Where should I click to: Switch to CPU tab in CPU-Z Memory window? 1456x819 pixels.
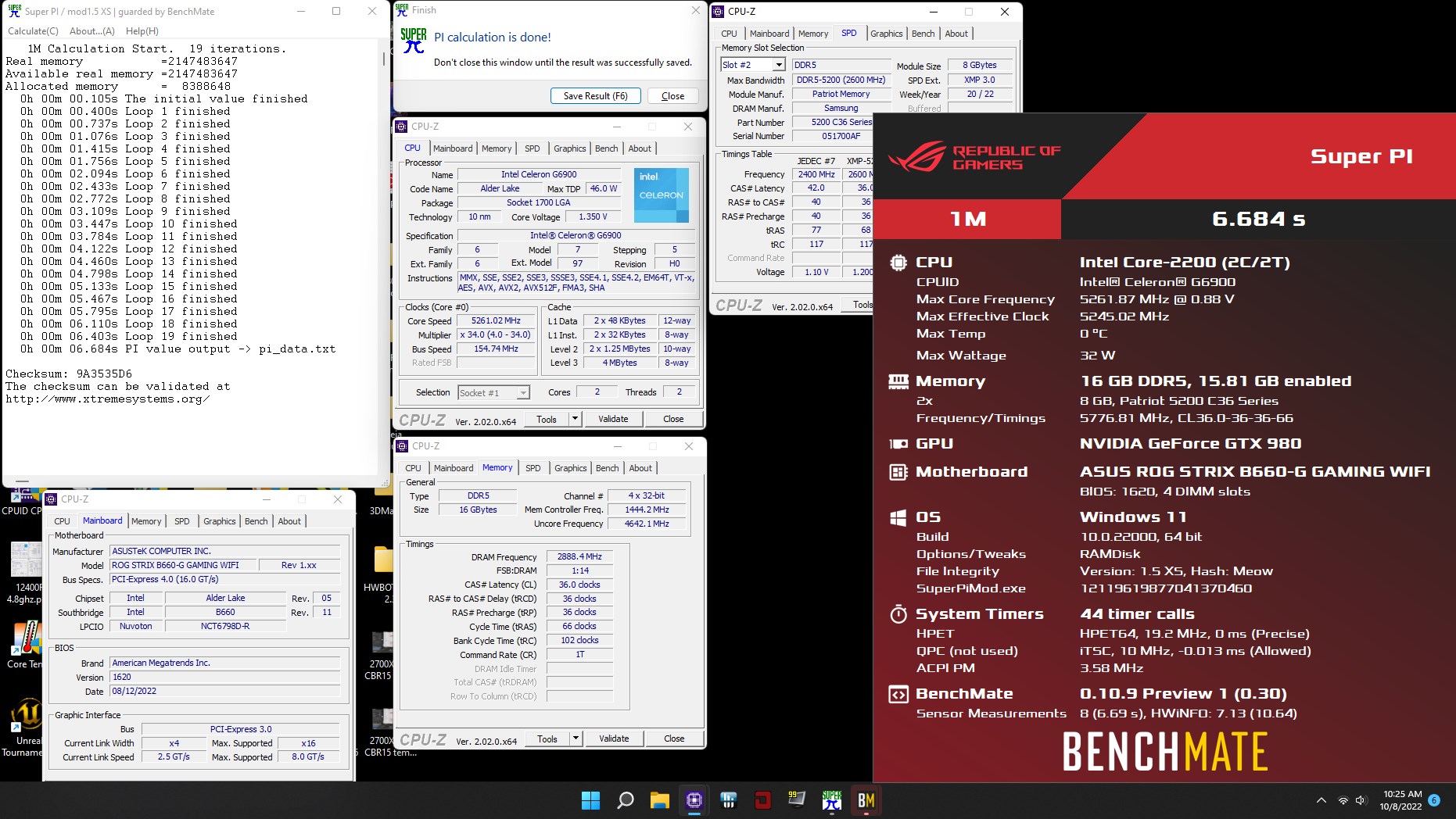point(414,468)
